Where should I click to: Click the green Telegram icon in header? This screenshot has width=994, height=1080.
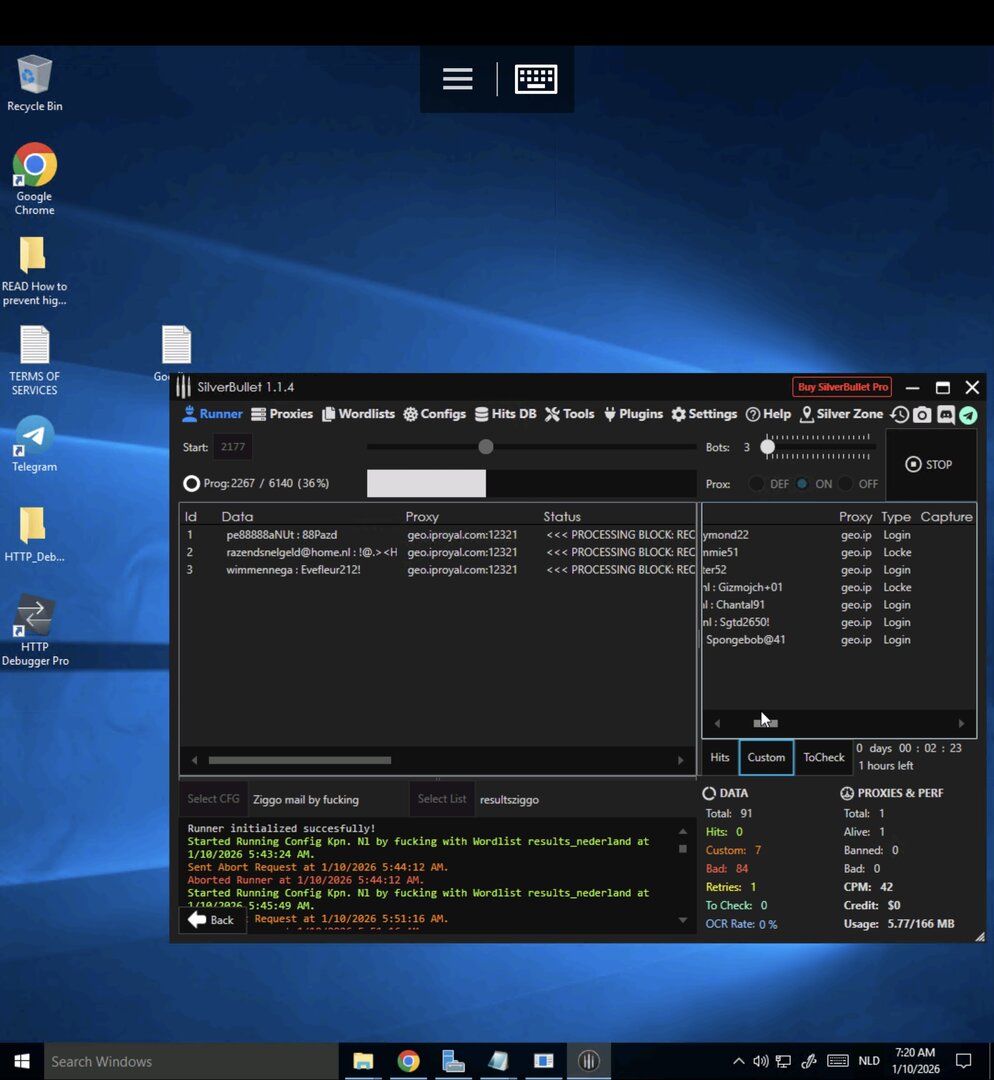coord(968,415)
